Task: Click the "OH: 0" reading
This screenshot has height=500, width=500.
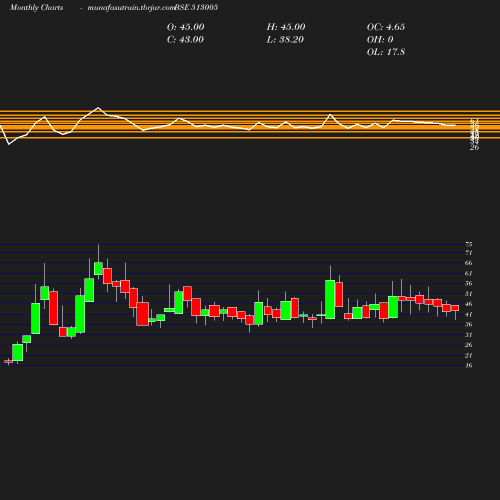Action: pyautogui.click(x=380, y=40)
